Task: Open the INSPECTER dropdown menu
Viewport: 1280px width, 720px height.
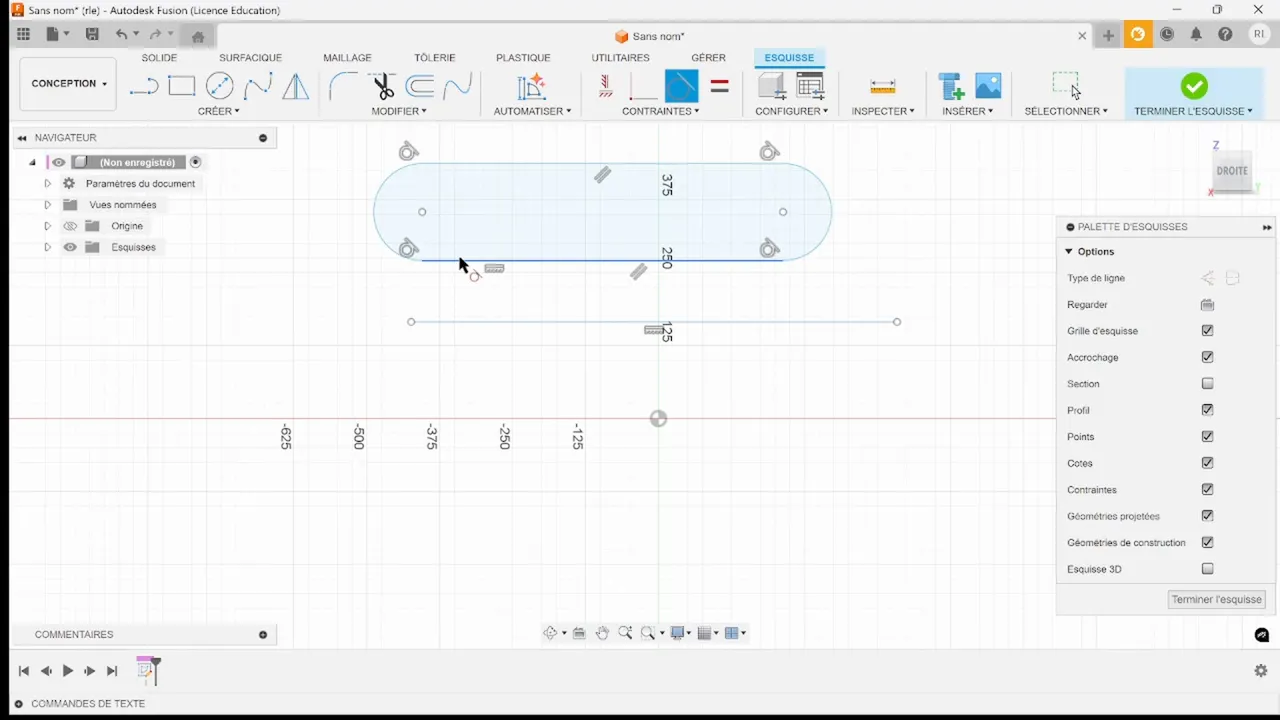Action: point(883,111)
